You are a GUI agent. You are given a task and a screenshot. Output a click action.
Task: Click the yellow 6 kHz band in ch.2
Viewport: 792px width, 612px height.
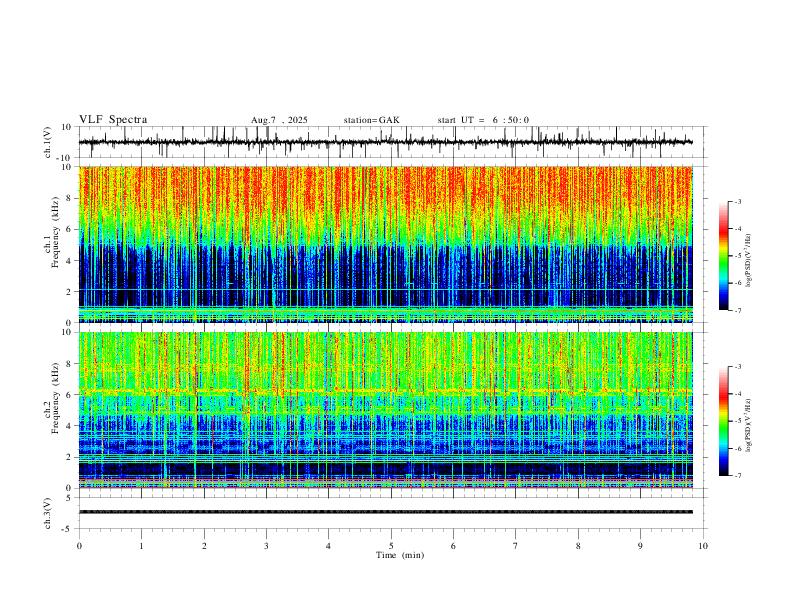click(x=385, y=391)
